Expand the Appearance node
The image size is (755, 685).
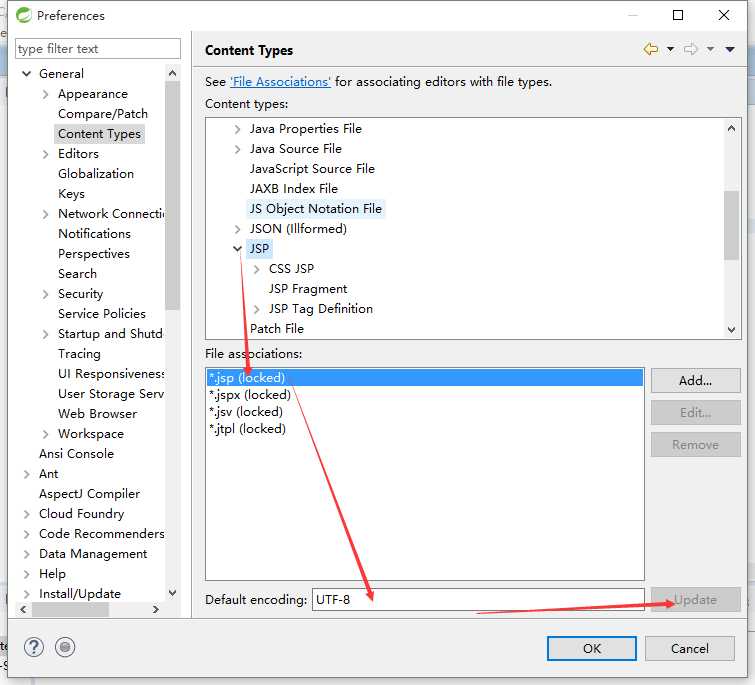tap(46, 94)
